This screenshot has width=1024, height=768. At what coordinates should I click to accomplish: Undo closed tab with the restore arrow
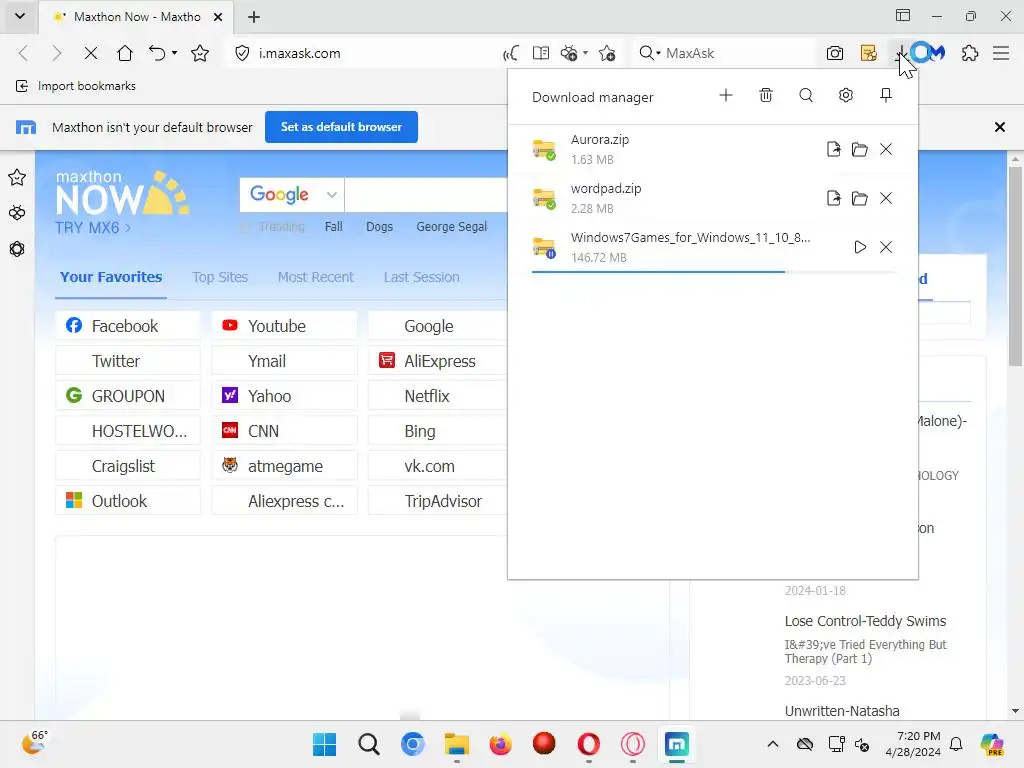157,53
